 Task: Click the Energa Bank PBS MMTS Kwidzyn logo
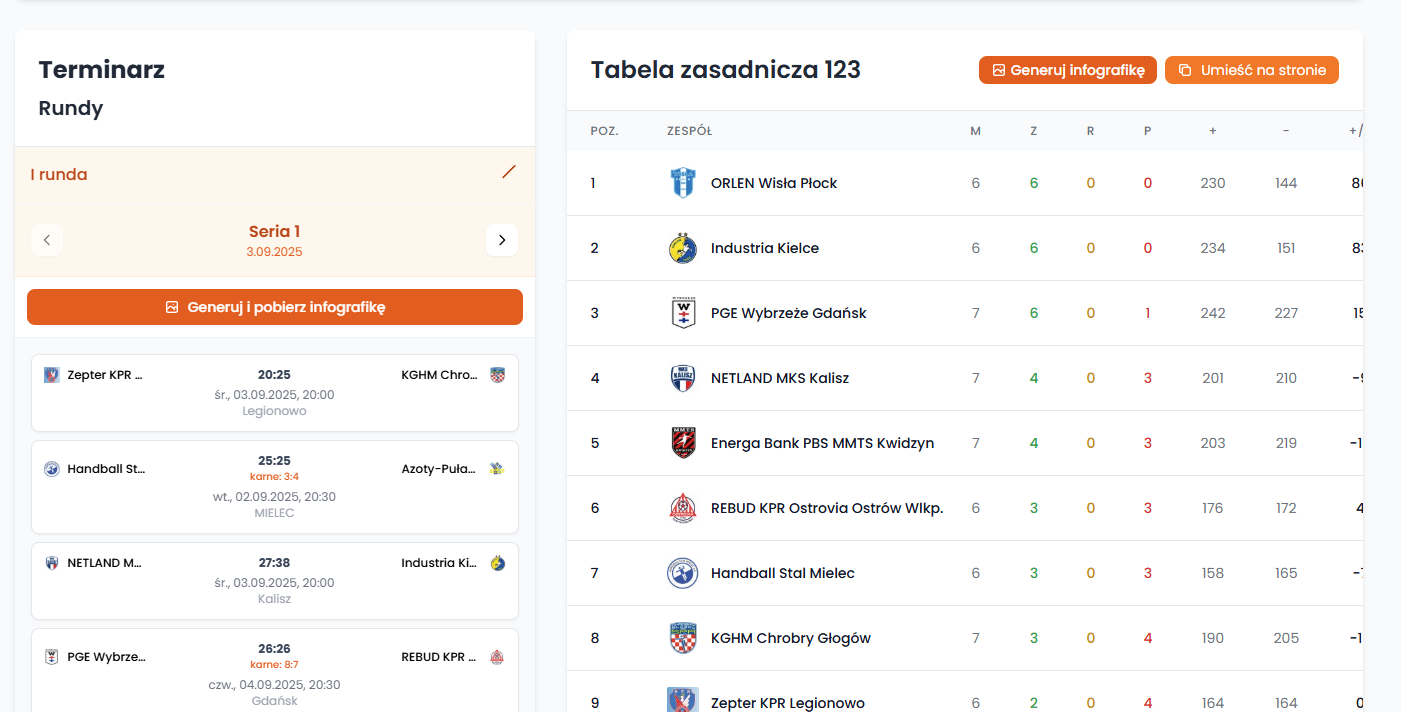(x=682, y=443)
